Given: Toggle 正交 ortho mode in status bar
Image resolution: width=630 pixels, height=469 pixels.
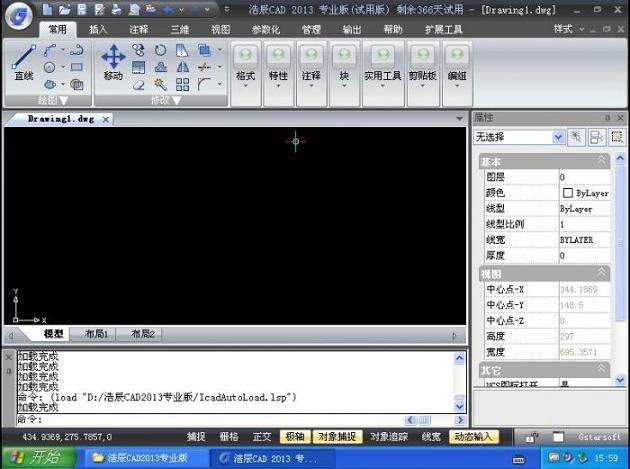Looking at the screenshot, I should point(262,437).
